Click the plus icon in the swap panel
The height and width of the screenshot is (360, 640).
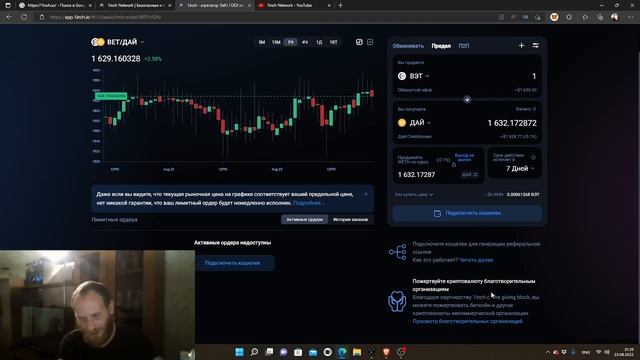pyautogui.click(x=521, y=45)
